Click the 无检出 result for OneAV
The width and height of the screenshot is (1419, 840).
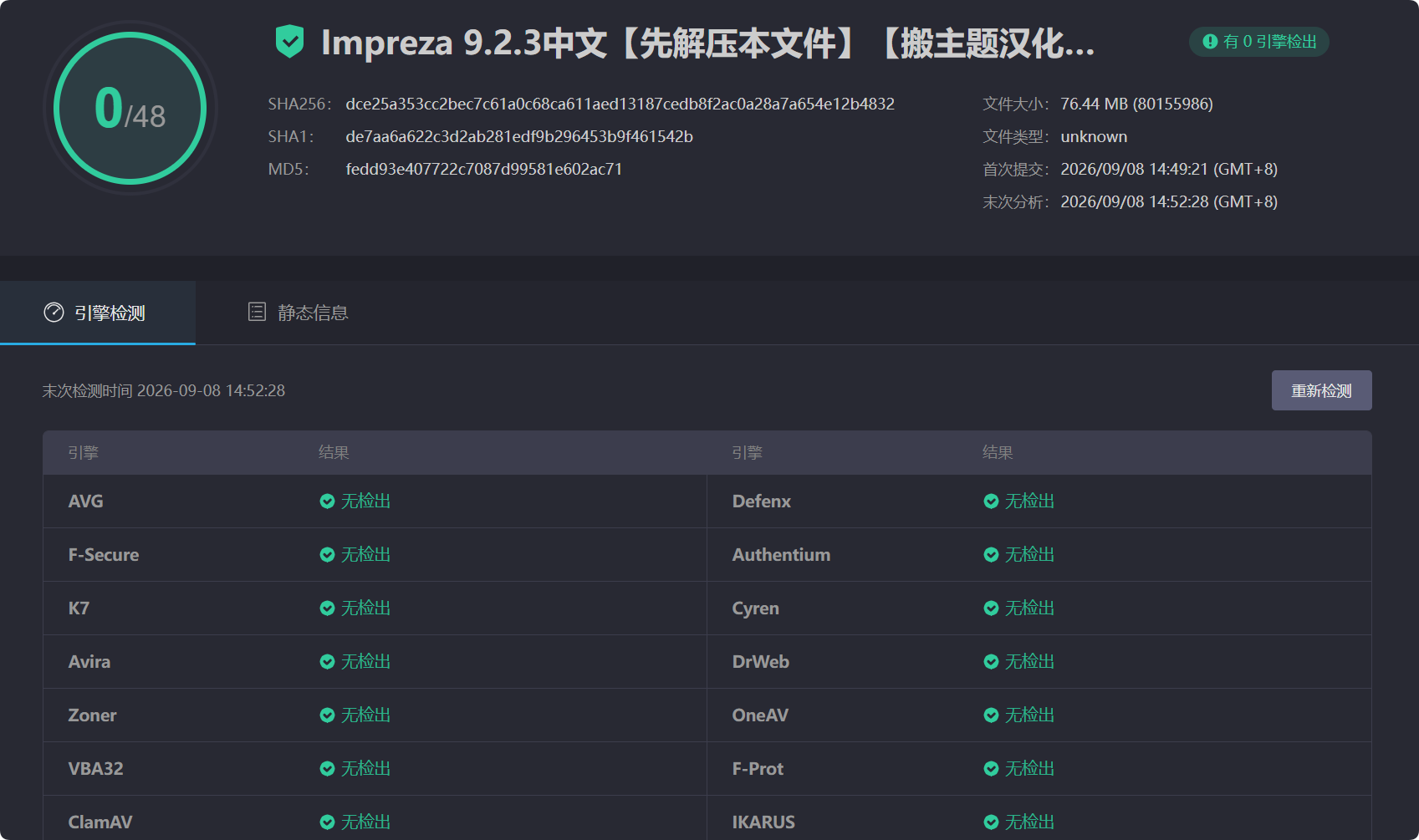(x=1029, y=715)
